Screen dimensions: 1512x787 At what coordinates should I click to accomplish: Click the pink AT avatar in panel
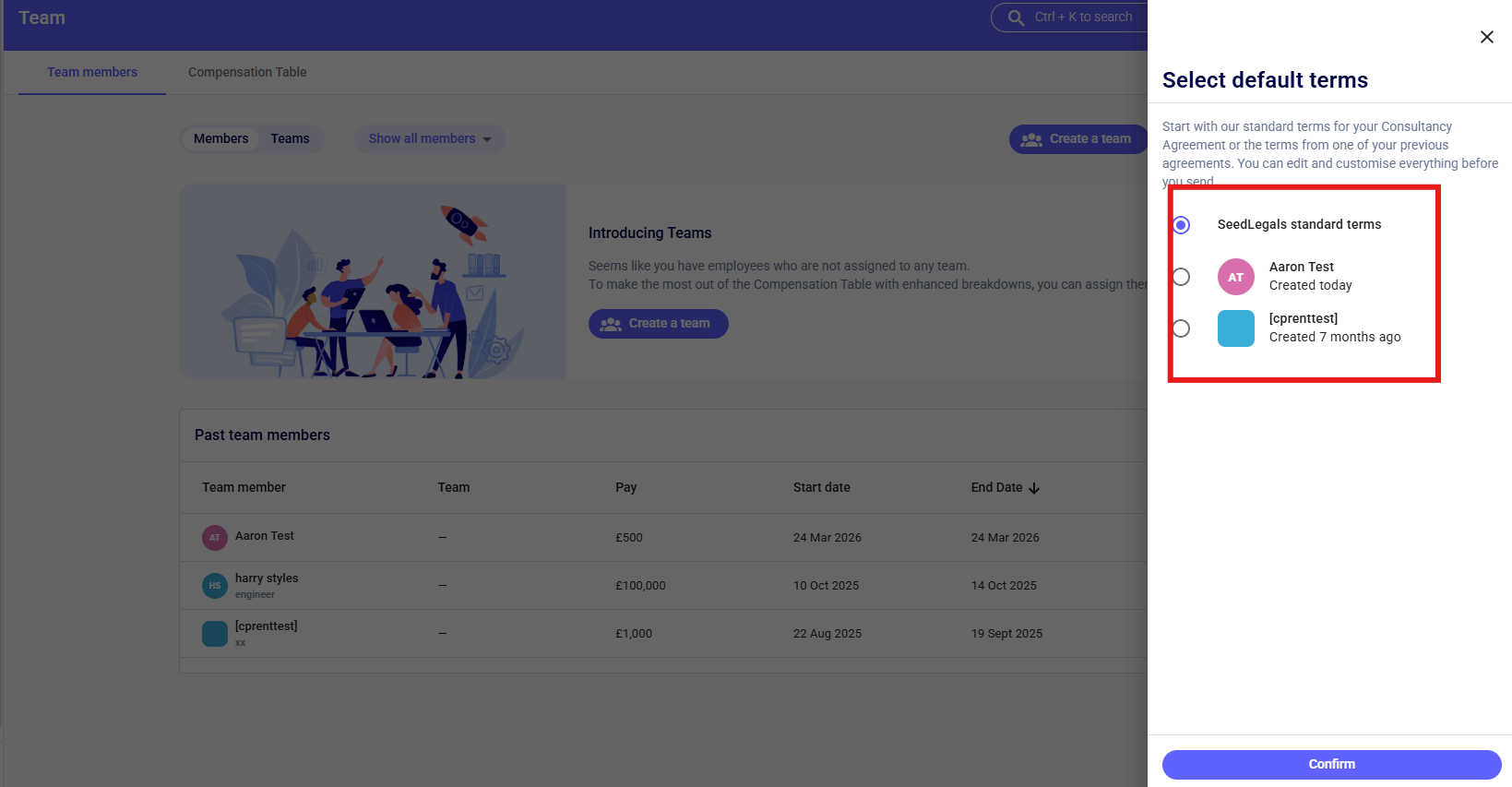point(1235,277)
